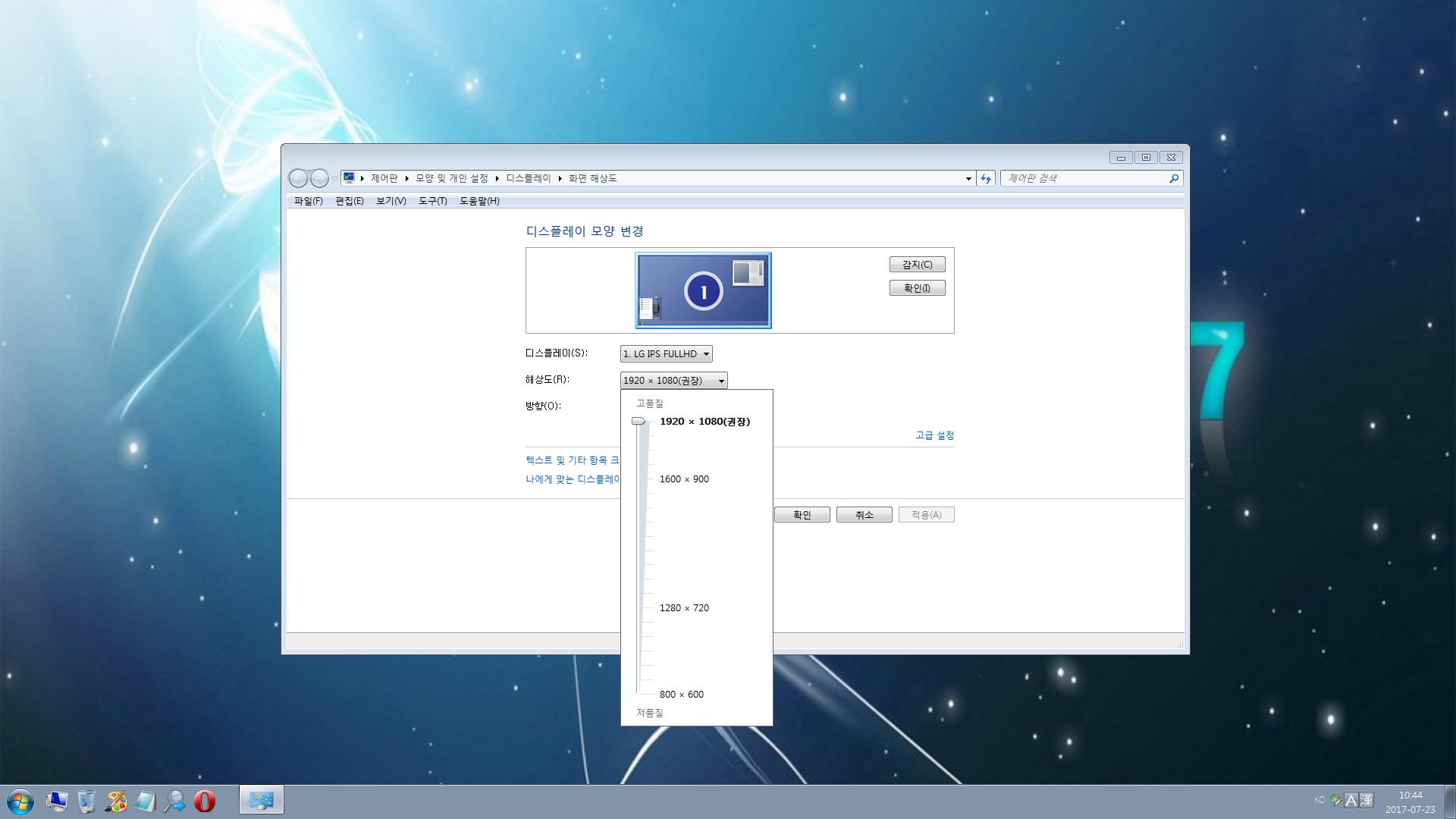Click the KO language indicator in tray
This screenshot has width=1456, height=819.
[1319, 800]
